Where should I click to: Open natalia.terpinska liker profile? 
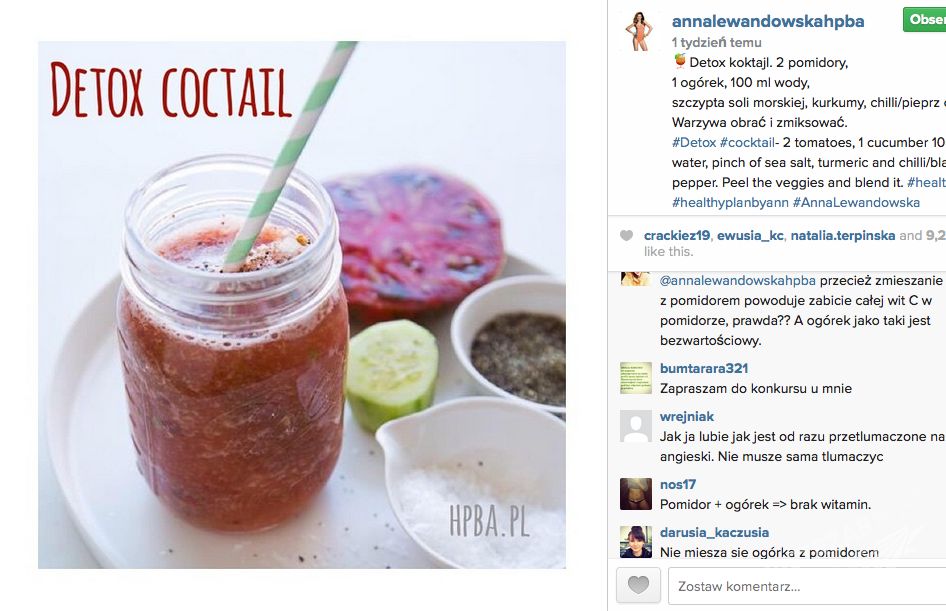point(843,236)
